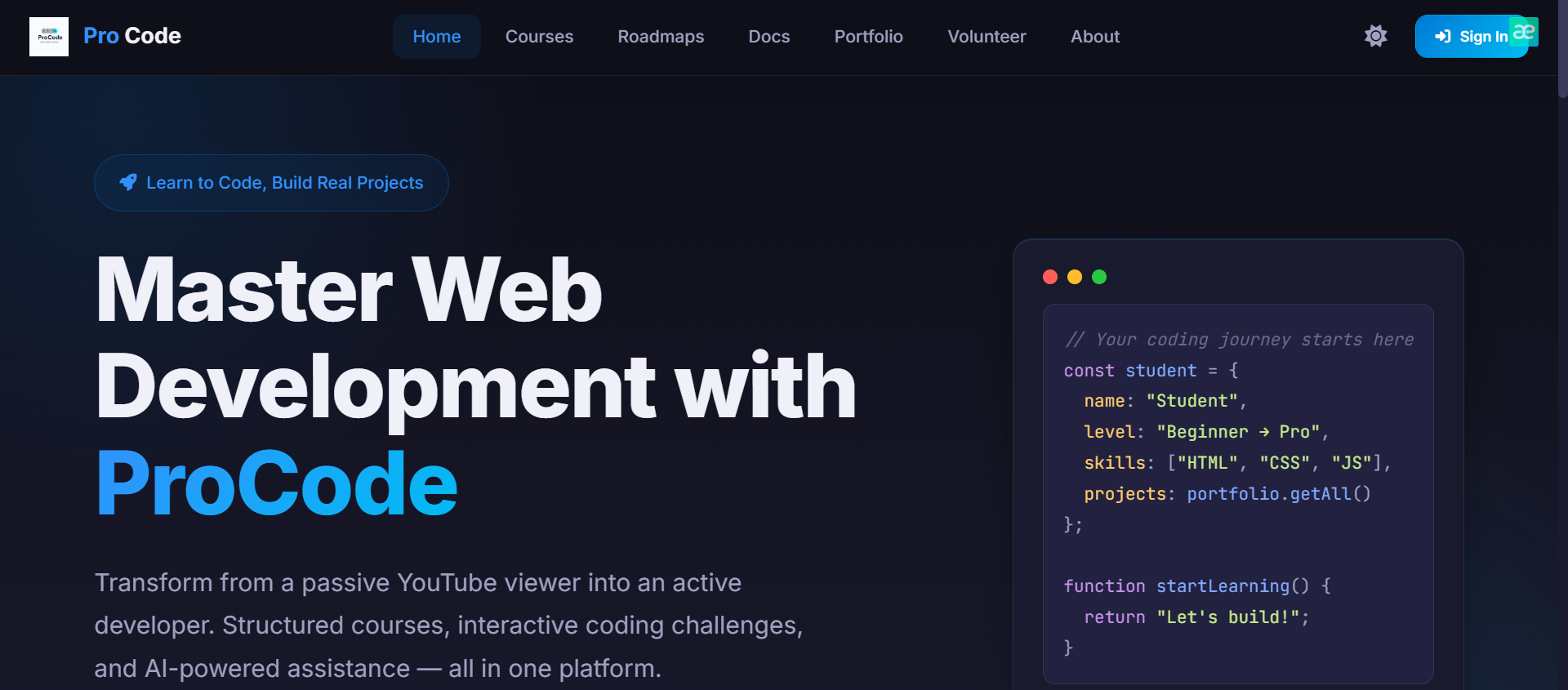Image resolution: width=1568 pixels, height=690 pixels.
Task: Open the Roadmaps nav item
Action: [x=661, y=37]
